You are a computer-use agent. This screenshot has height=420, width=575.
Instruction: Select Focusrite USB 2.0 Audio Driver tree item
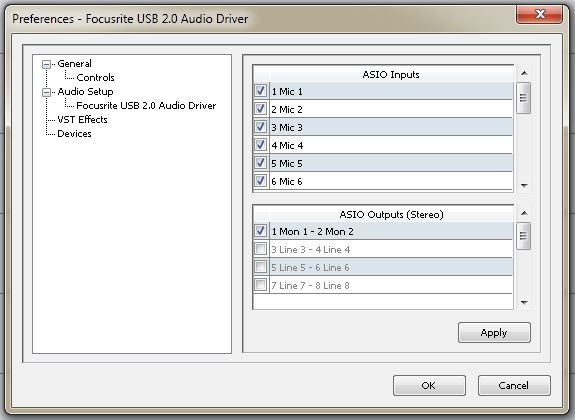[146, 106]
